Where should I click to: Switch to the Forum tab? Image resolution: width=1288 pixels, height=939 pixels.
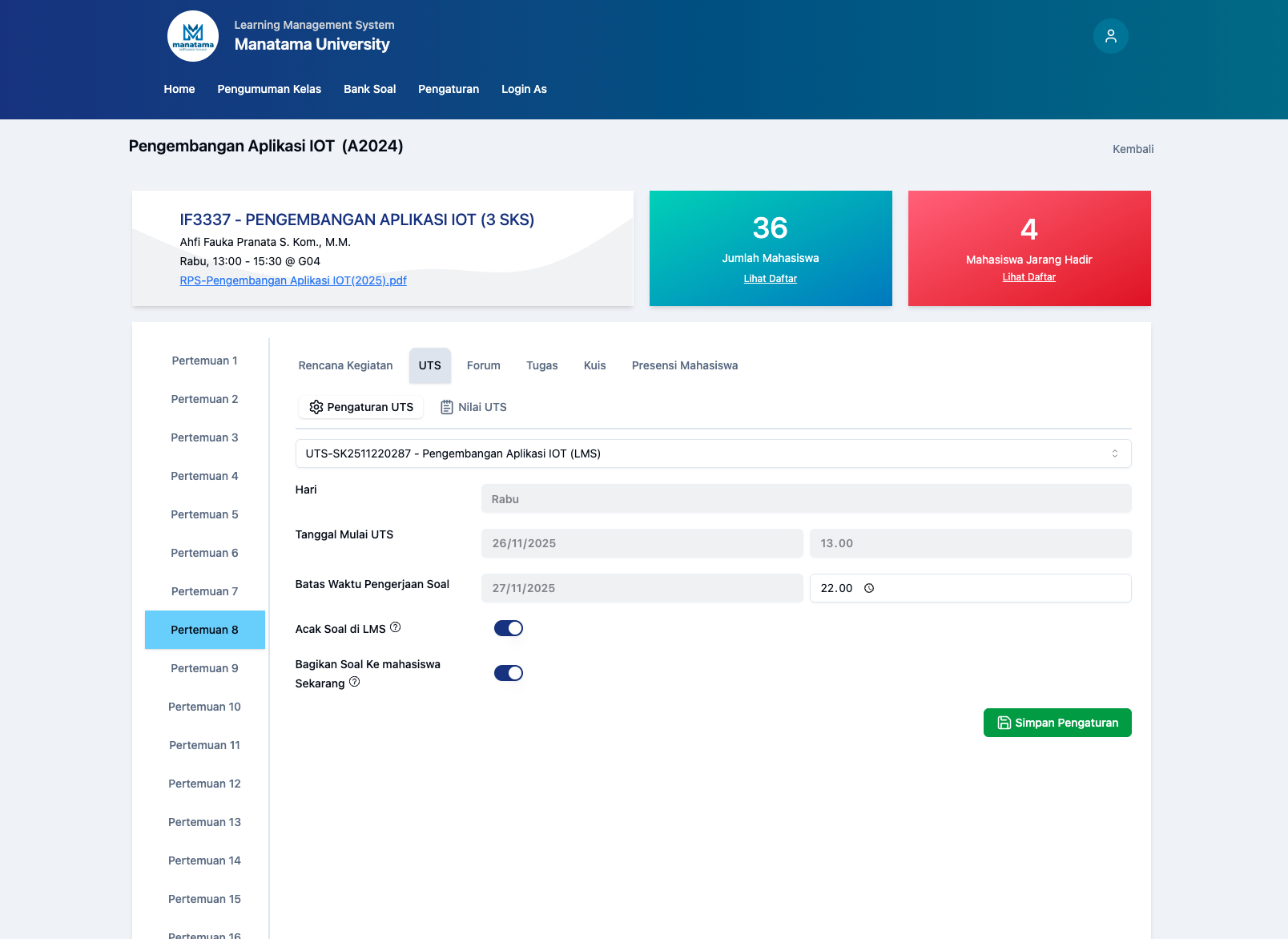point(483,365)
